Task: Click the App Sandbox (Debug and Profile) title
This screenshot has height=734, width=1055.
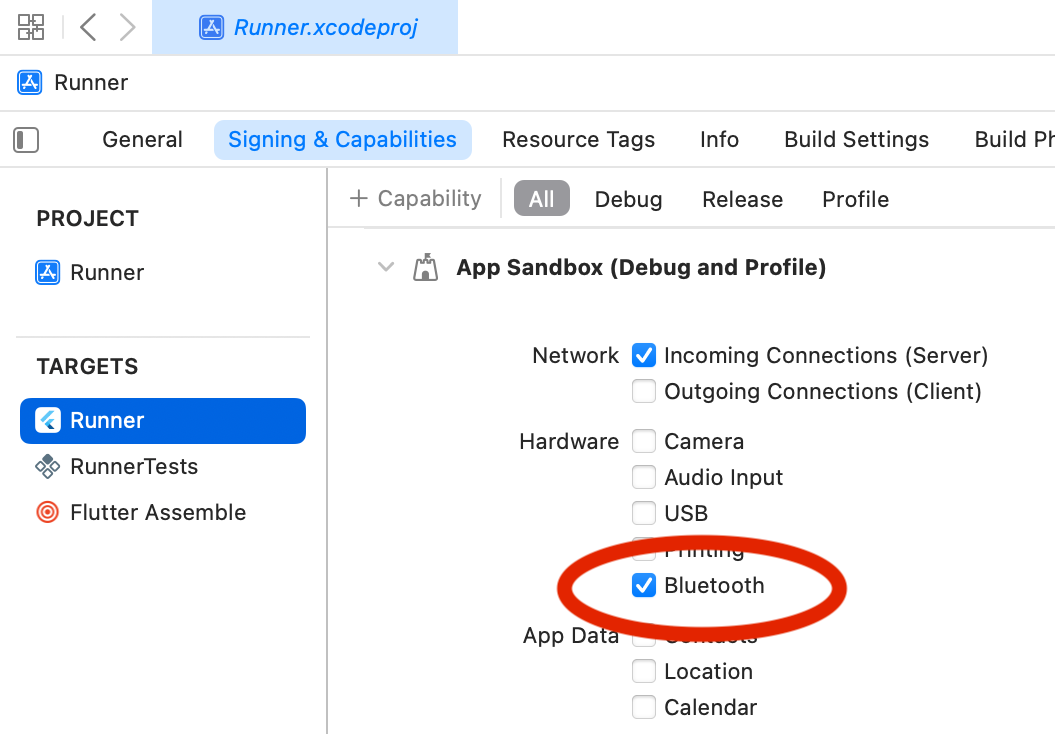Action: 641,267
